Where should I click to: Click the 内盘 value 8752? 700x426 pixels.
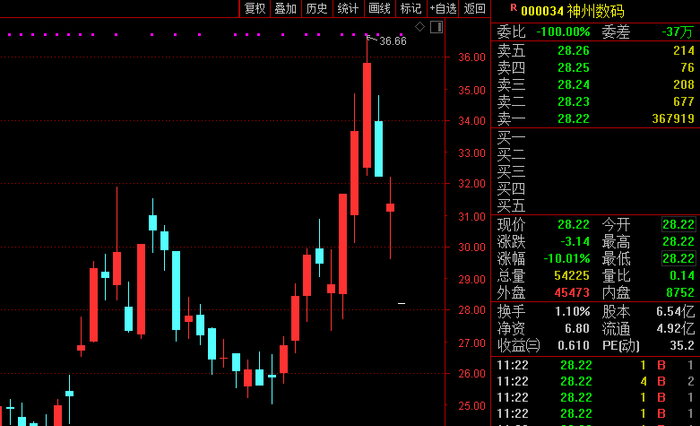pos(680,292)
